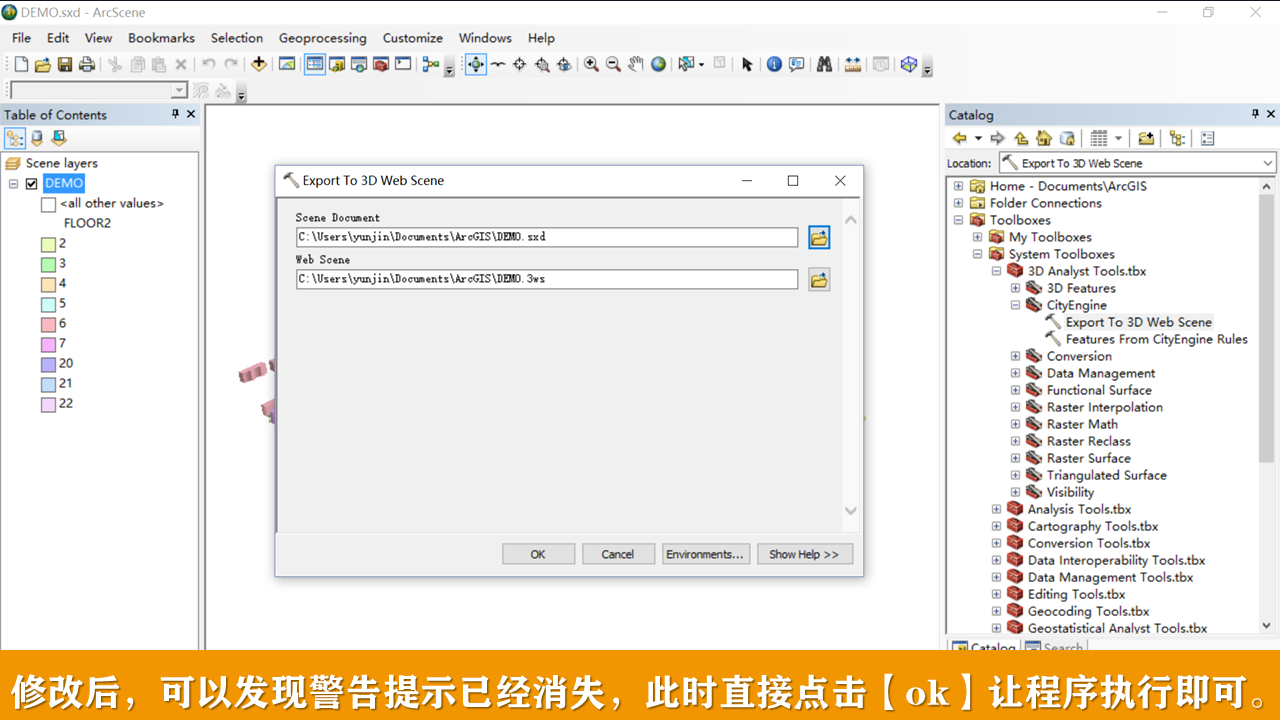The height and width of the screenshot is (720, 1280).
Task: Toggle Catalog tree view icon
Action: pos(1177,138)
